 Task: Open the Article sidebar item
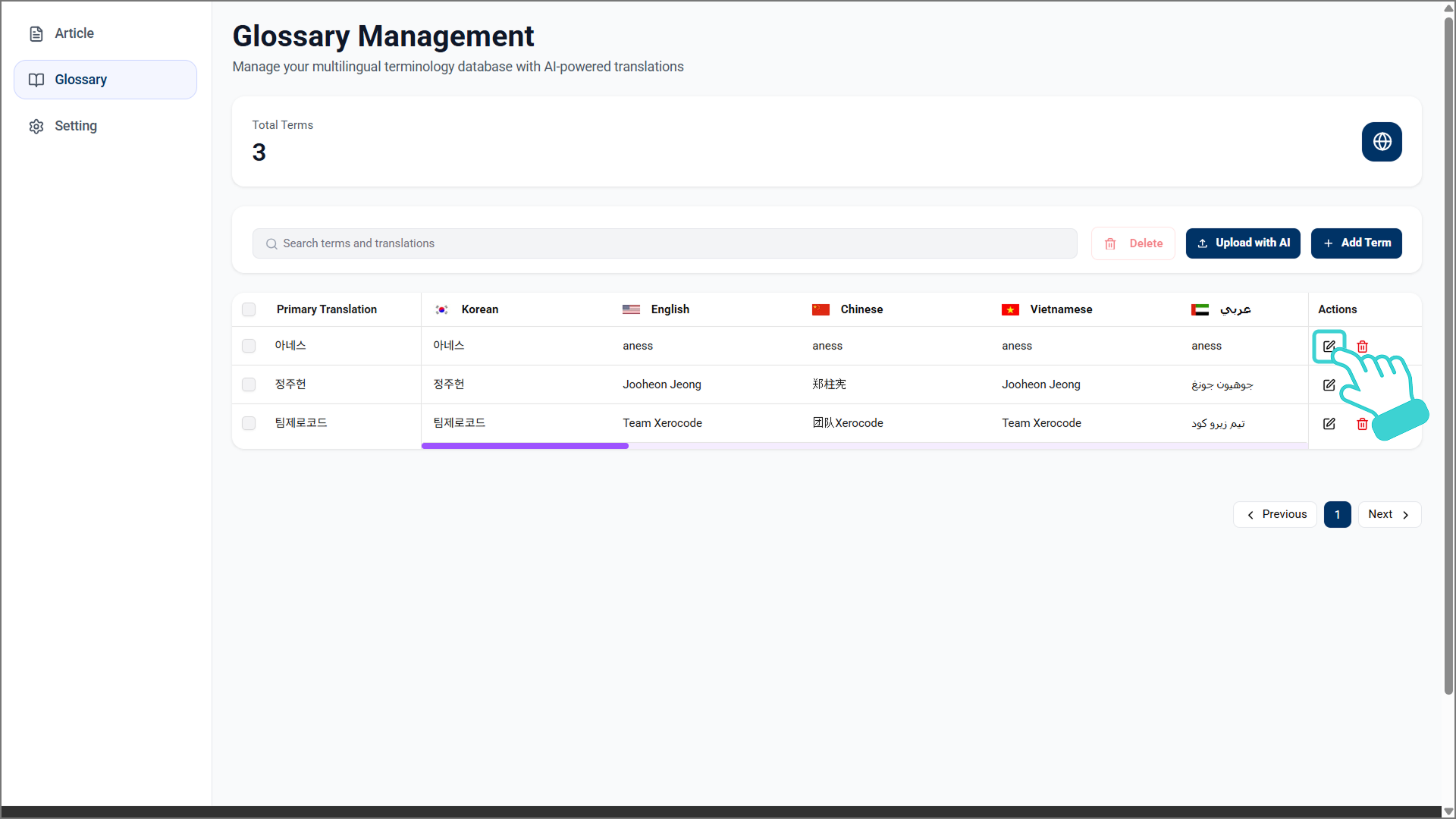tap(74, 33)
